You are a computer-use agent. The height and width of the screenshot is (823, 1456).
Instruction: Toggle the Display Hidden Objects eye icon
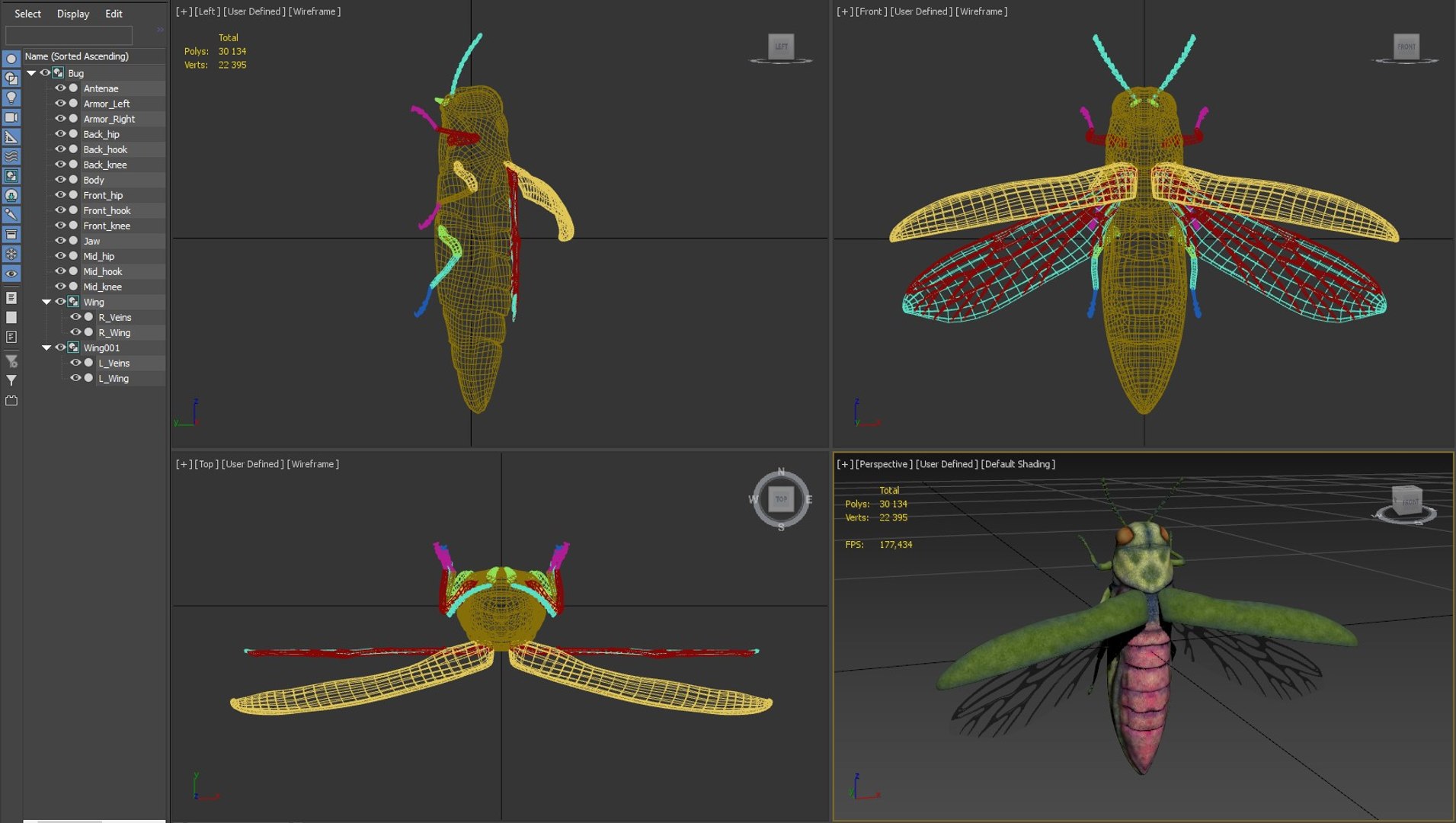(x=11, y=274)
